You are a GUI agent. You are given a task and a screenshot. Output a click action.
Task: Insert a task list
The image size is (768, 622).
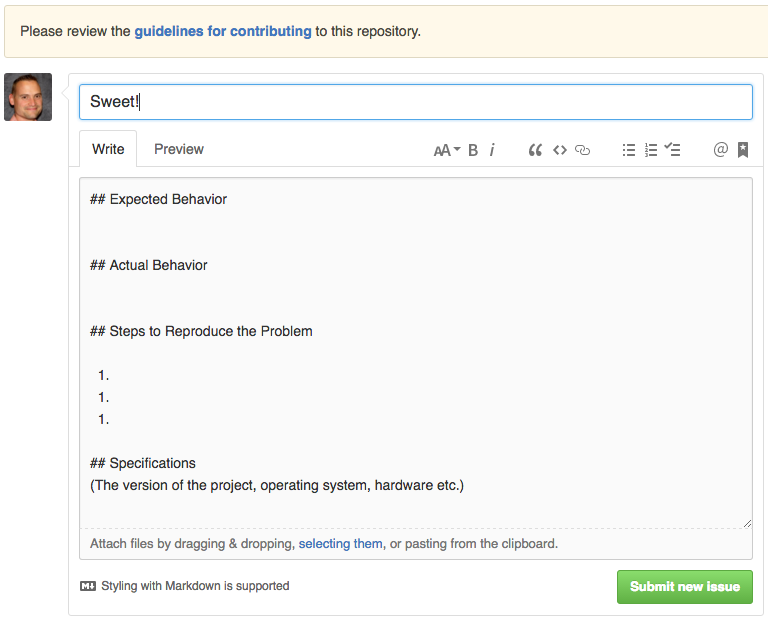673,150
